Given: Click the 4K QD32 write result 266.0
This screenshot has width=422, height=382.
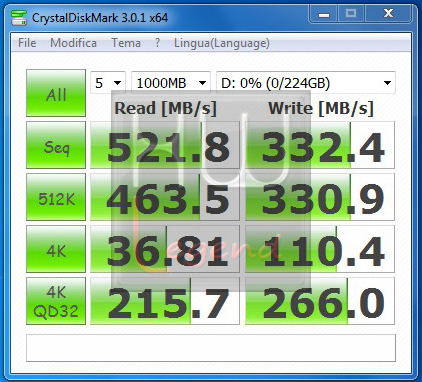Looking at the screenshot, I should [x=320, y=301].
